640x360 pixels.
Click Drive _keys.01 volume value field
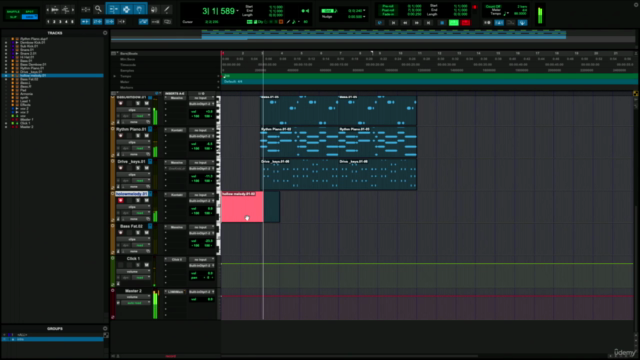[202, 176]
